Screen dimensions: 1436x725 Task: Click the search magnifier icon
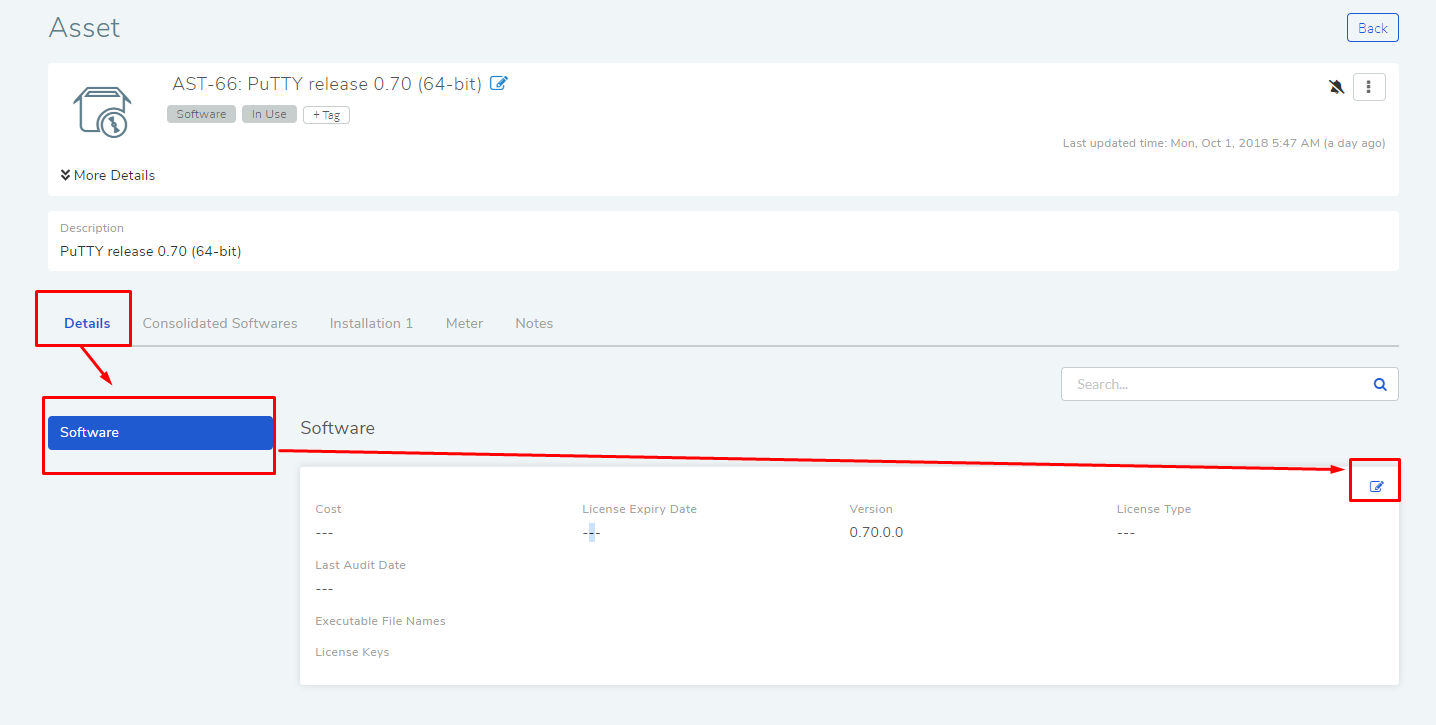(x=1380, y=384)
